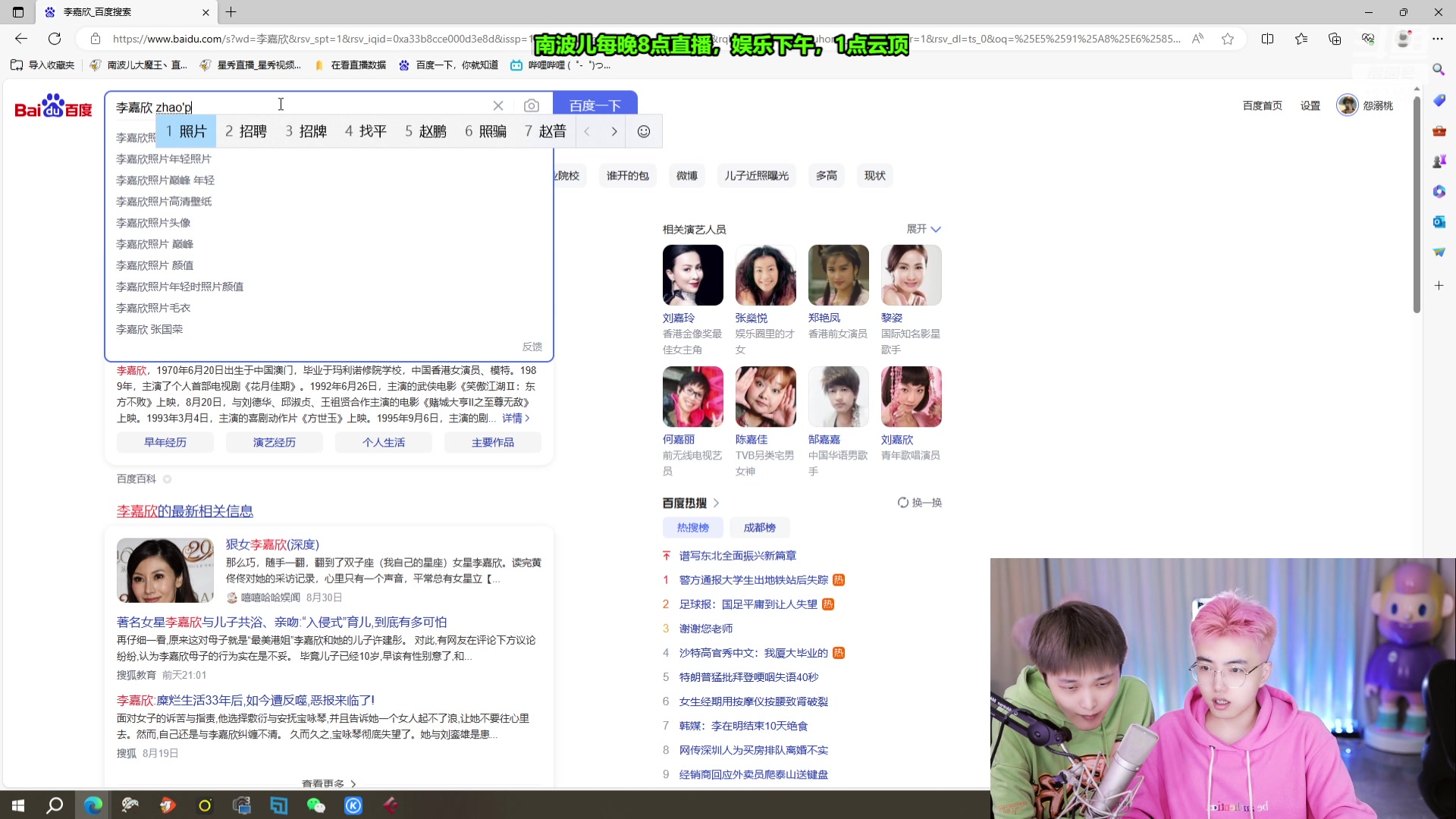Click the browser back arrow
The image size is (1456, 819).
(21, 39)
